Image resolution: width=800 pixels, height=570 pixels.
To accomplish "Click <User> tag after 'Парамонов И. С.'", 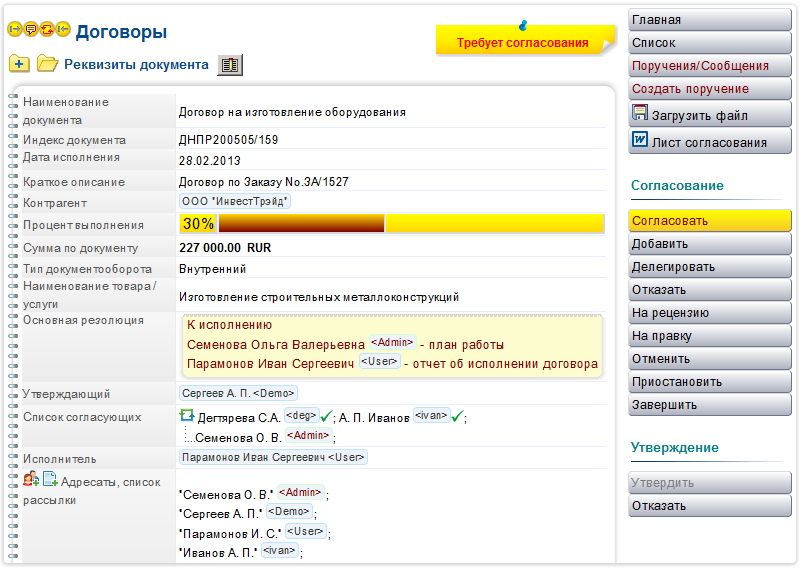I will [306, 531].
